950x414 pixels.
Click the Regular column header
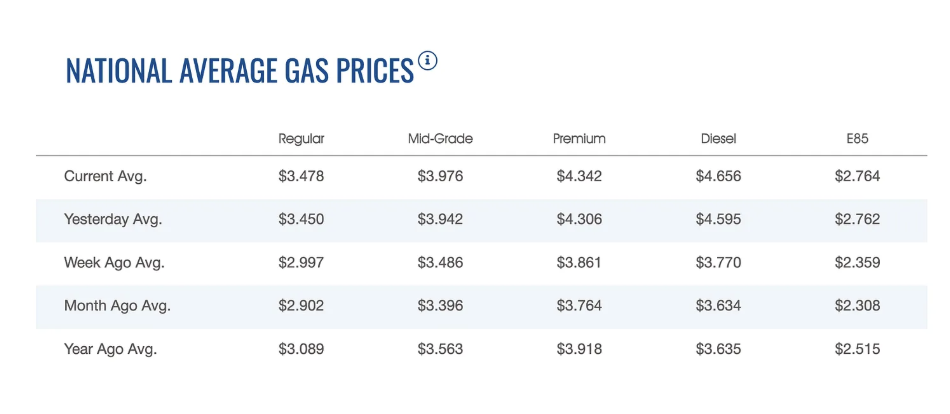tap(302, 138)
